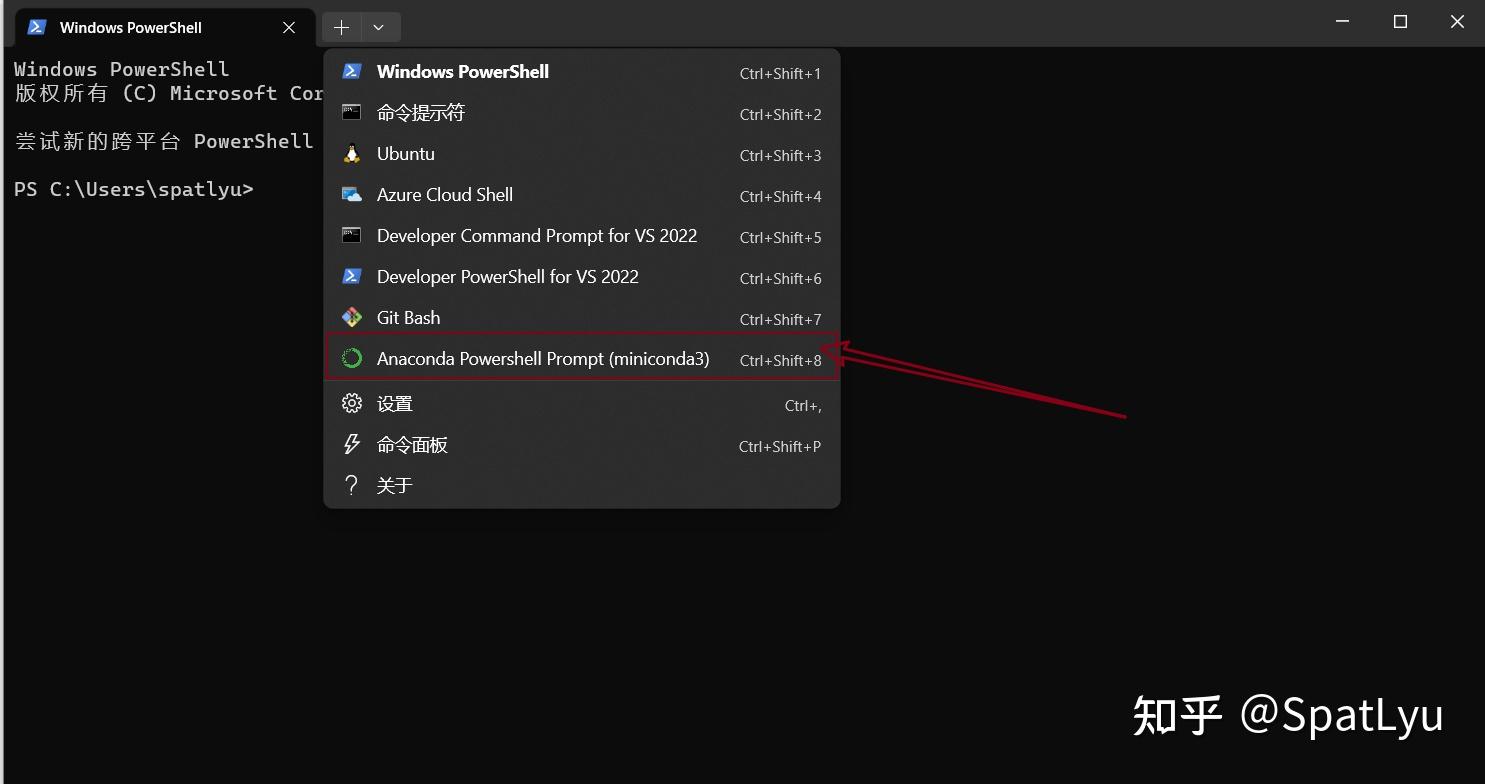Image resolution: width=1485 pixels, height=784 pixels.
Task: Select the Developer Command Prompt for VS 2022 icon
Action: pos(351,235)
